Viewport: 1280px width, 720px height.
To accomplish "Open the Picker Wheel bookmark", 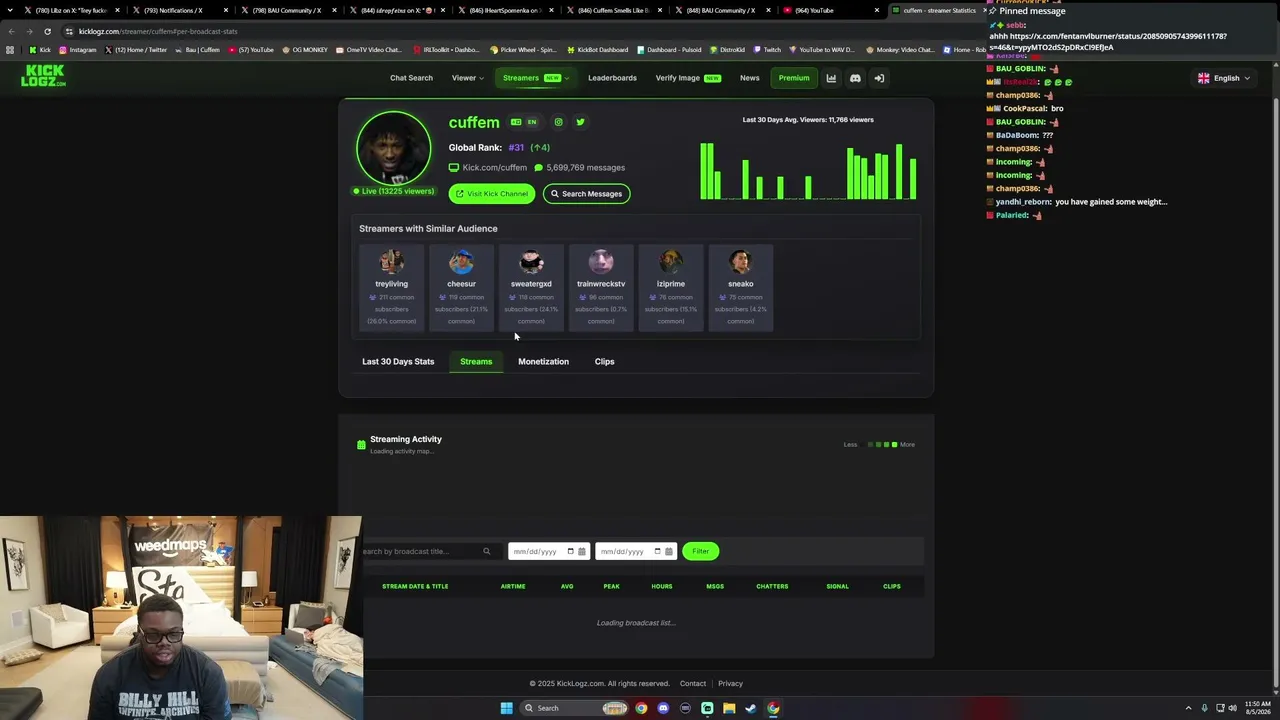I will 523,50.
